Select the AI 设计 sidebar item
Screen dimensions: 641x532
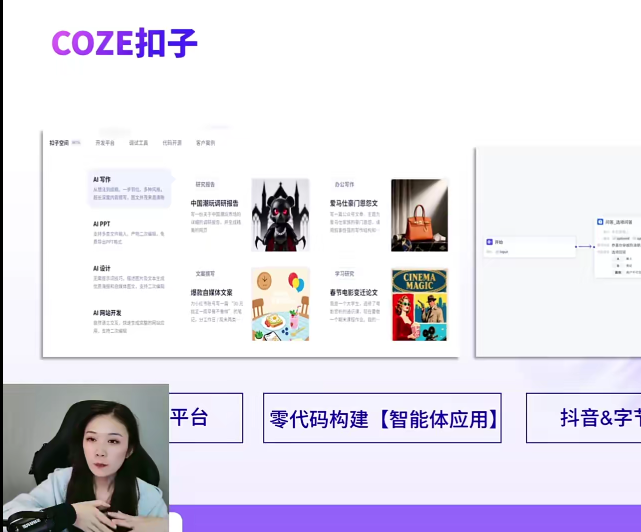[x=129, y=277]
